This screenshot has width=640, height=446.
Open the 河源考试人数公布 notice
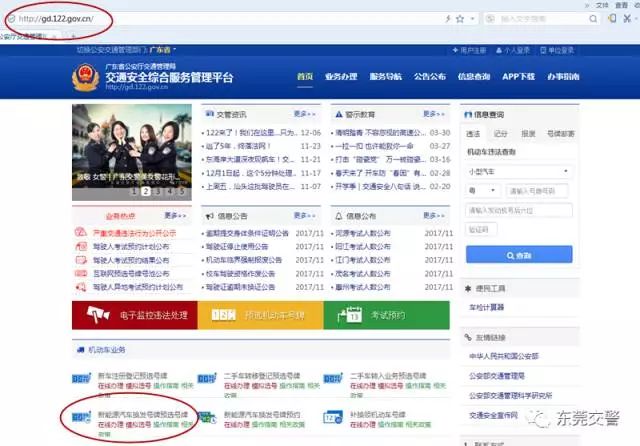click(x=363, y=233)
